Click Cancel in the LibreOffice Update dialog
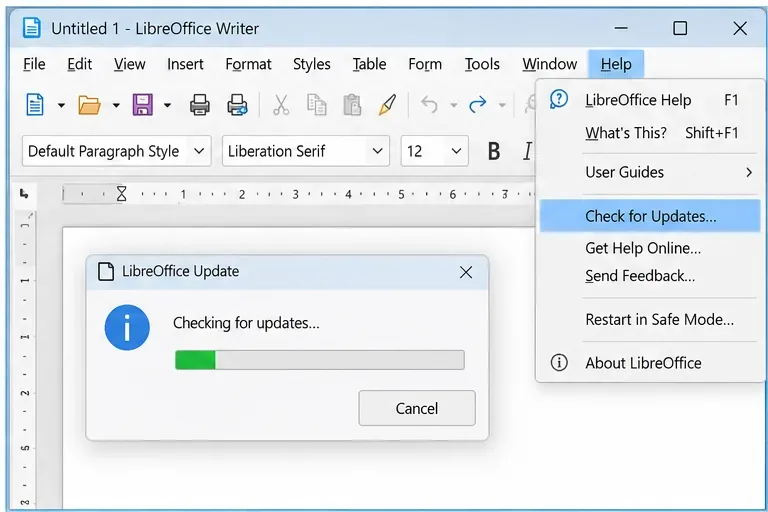Screen dimensions: 768x512 pyautogui.click(x=417, y=408)
